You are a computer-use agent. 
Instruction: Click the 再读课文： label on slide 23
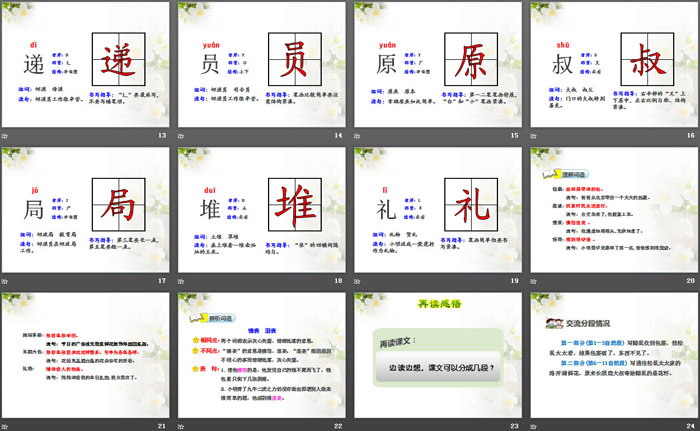click(x=397, y=342)
